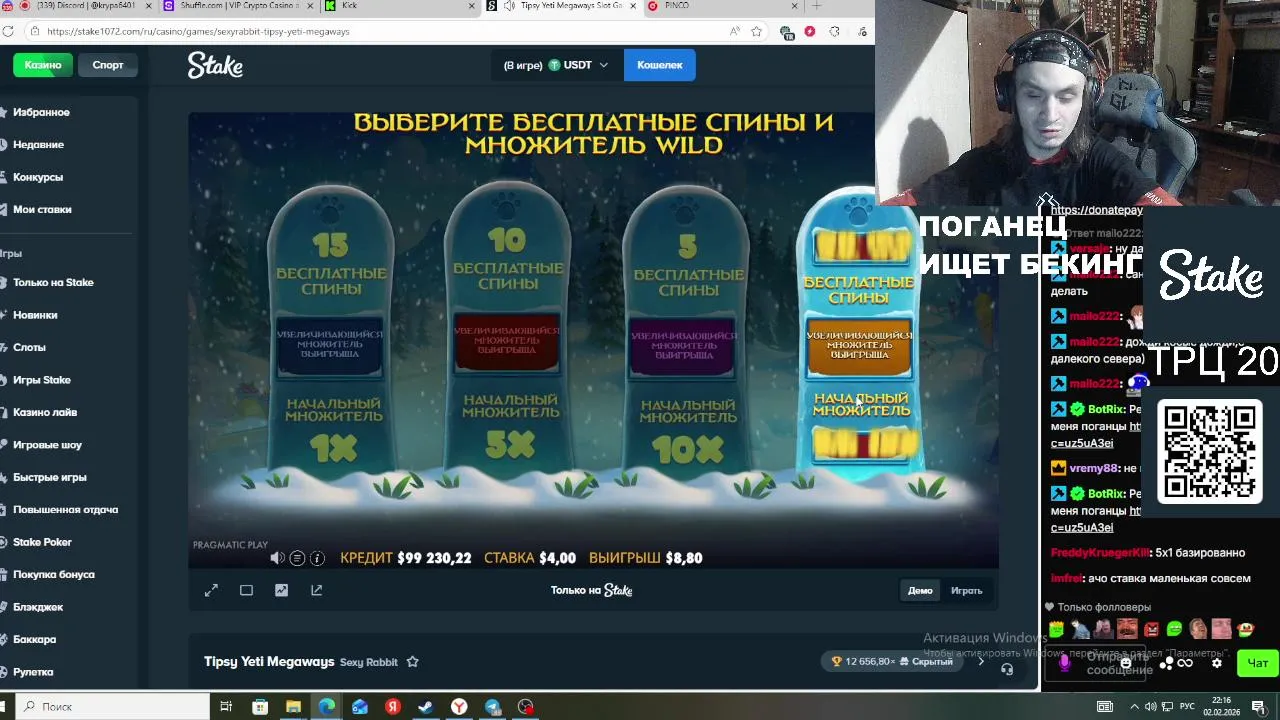Open the slot game info icon
The height and width of the screenshot is (720, 1280).
click(317, 558)
